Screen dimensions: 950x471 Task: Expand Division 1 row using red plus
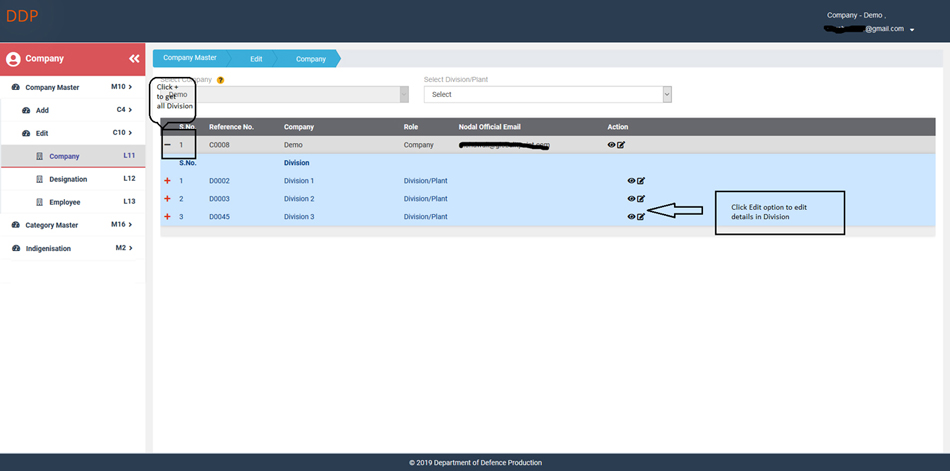167,181
